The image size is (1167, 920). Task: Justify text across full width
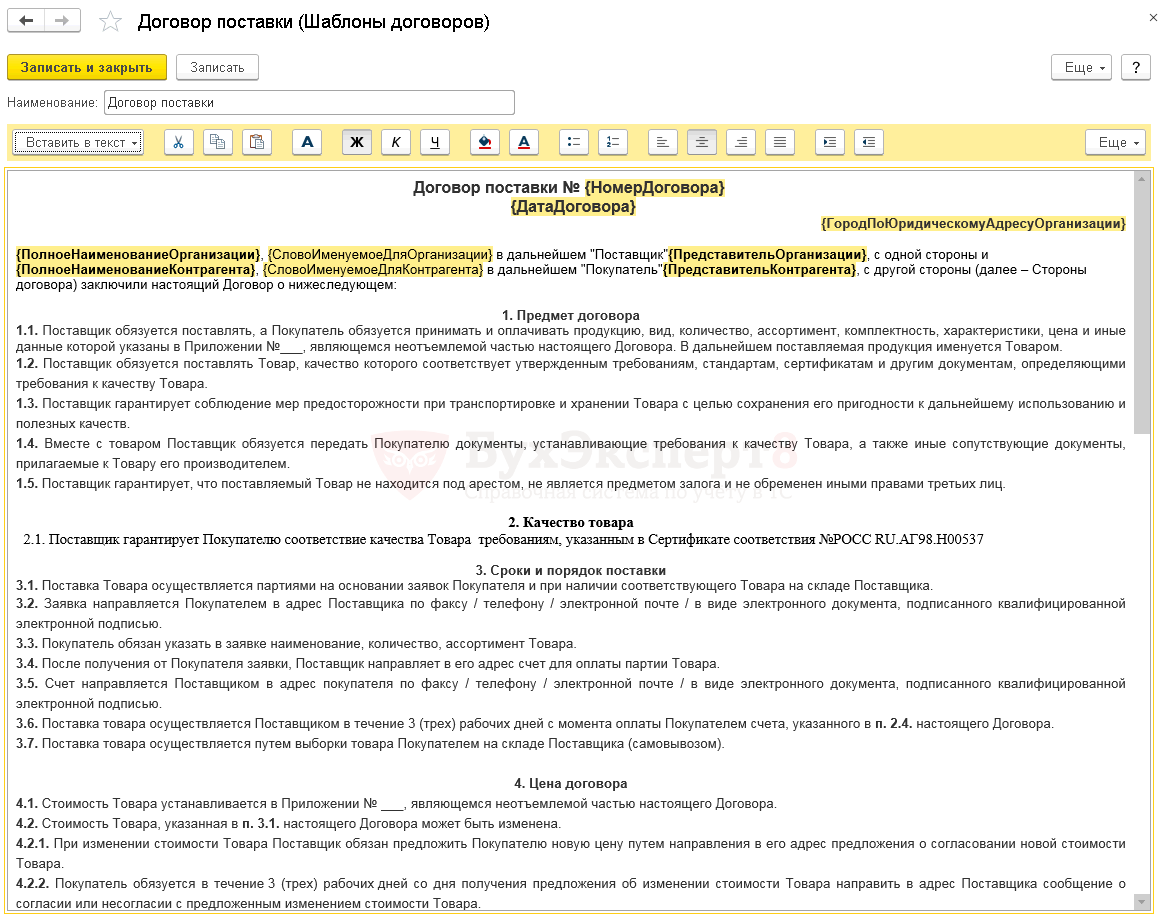click(x=780, y=143)
